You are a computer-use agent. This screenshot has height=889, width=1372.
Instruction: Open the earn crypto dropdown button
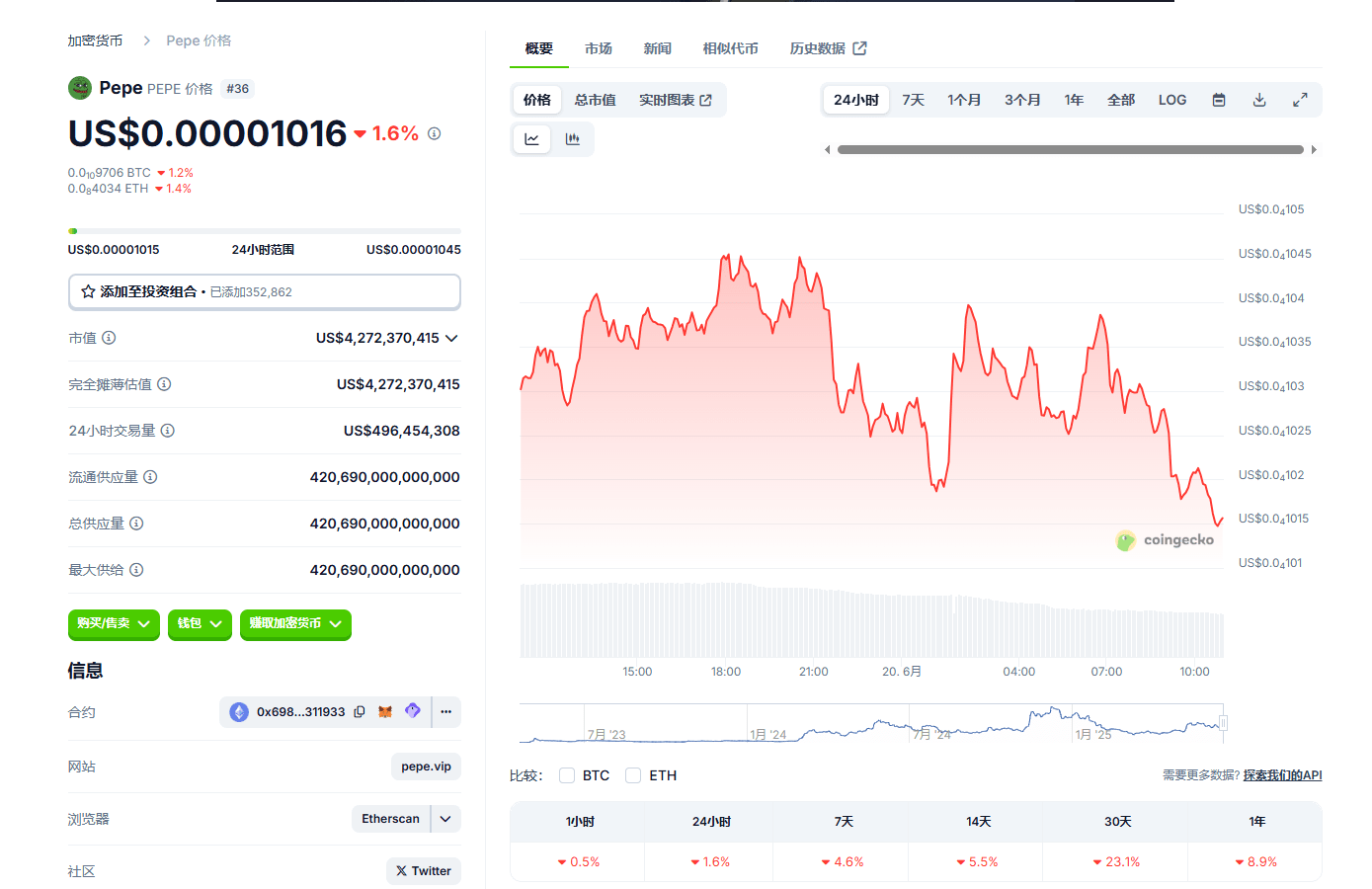point(295,624)
